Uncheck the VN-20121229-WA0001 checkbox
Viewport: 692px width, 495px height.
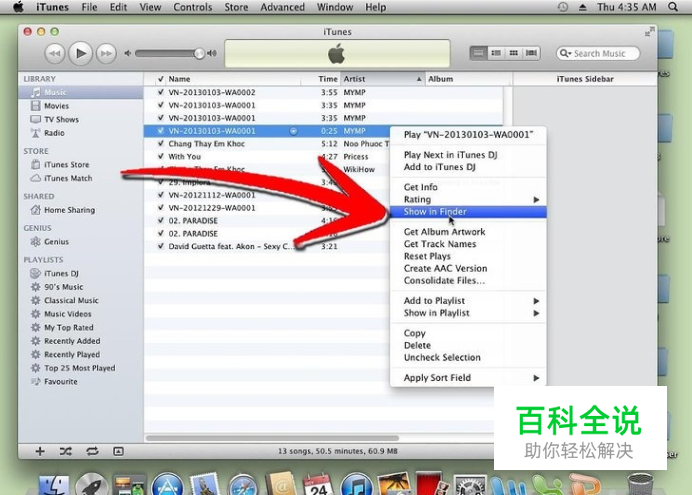(x=161, y=208)
